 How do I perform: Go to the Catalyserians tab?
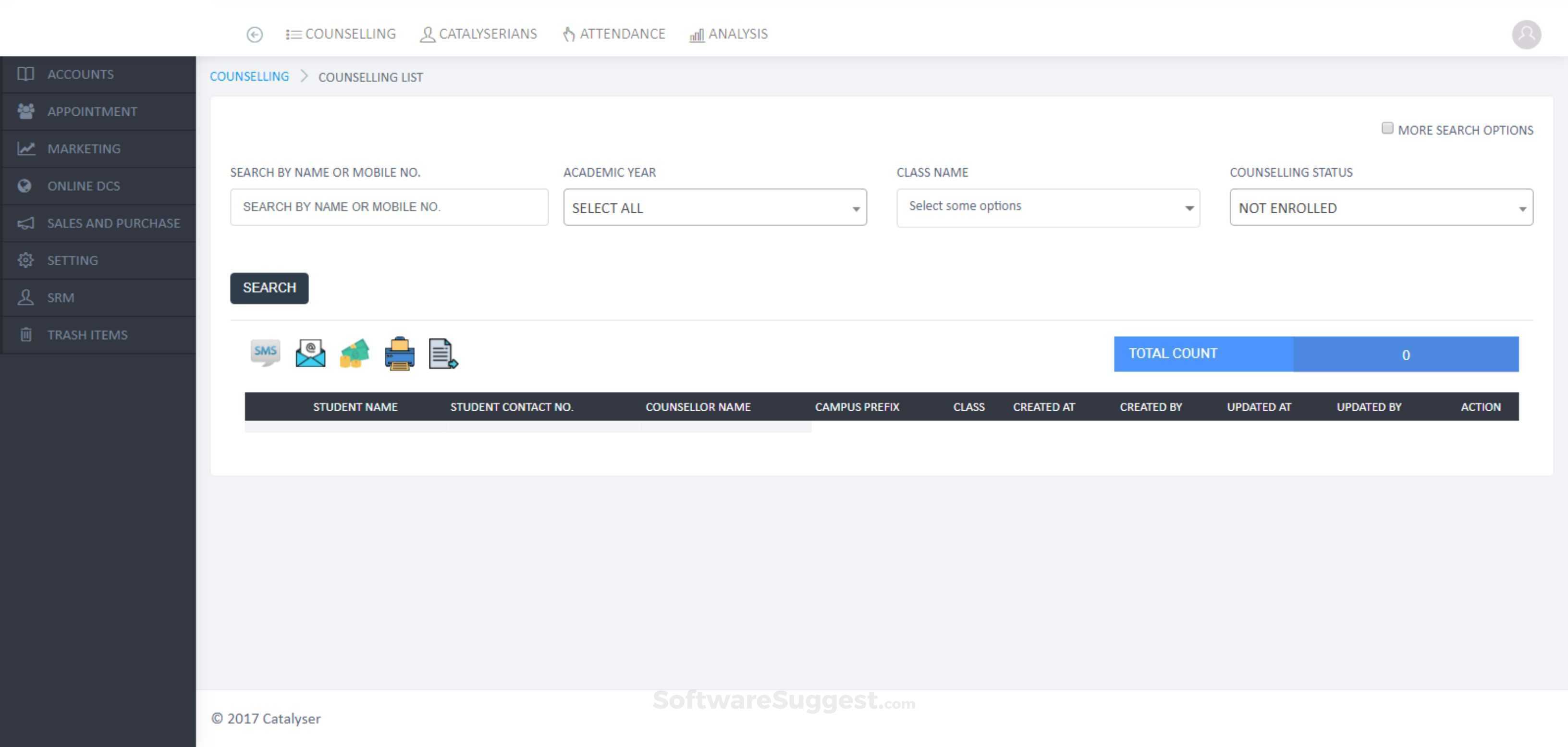coord(479,34)
